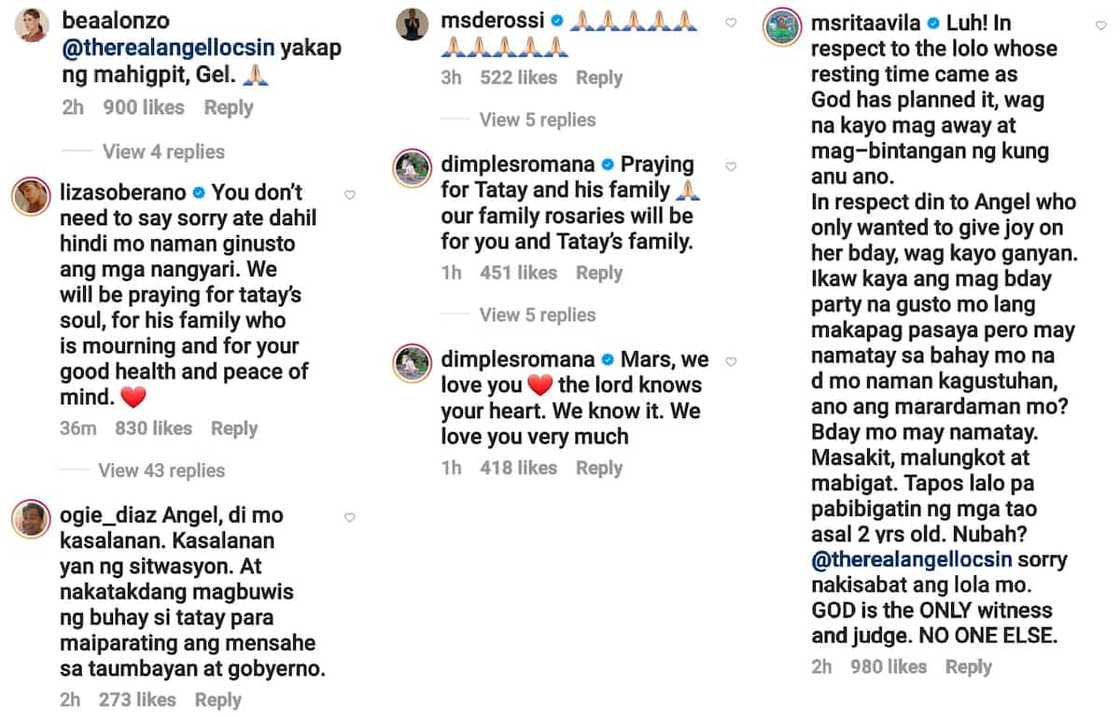
Task: Open msritaavila's profile avatar
Action: [783, 29]
